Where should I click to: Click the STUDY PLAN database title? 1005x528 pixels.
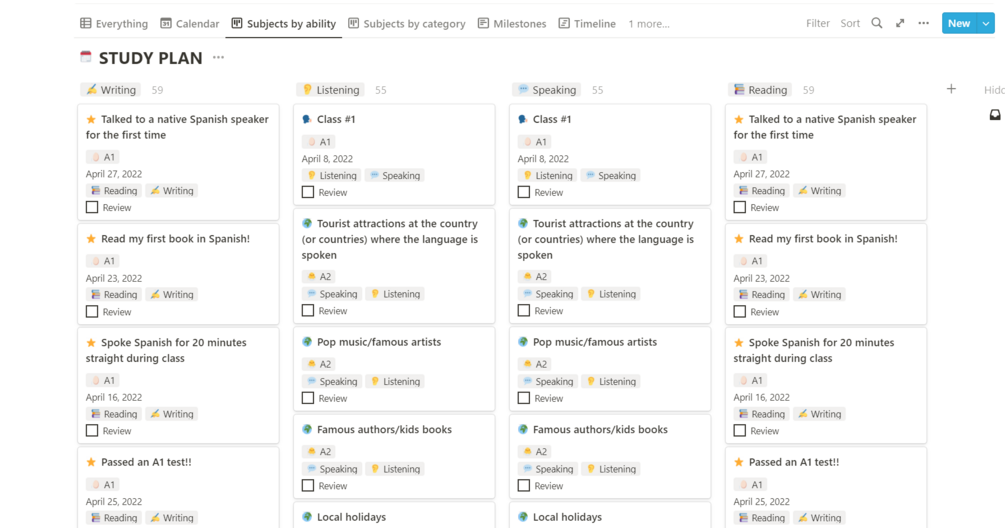point(151,58)
